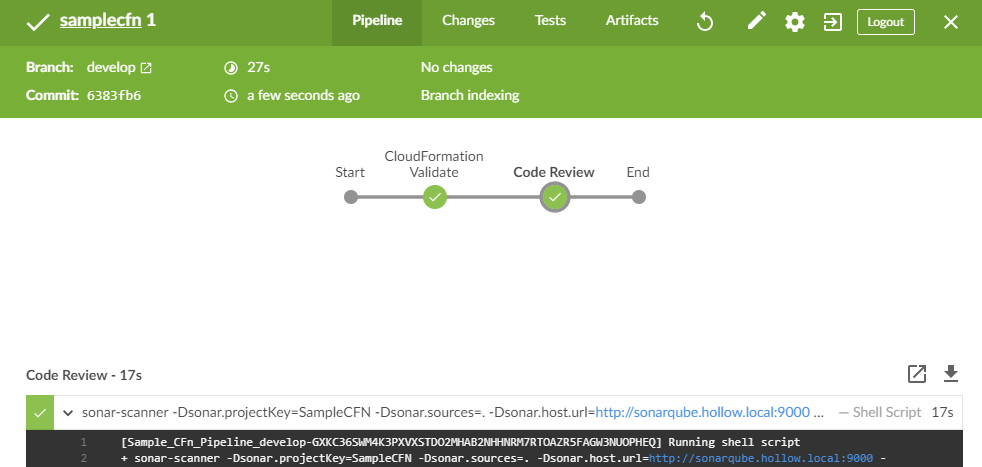
Task: Close the run details view
Action: point(951,22)
